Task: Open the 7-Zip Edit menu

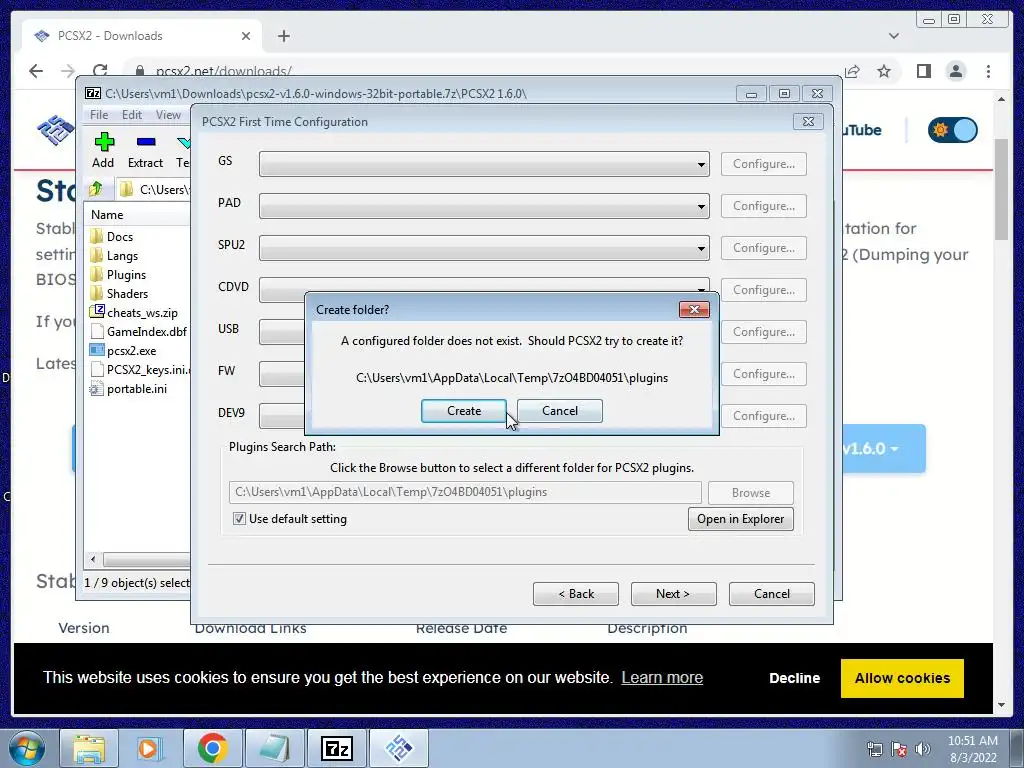Action: (131, 115)
